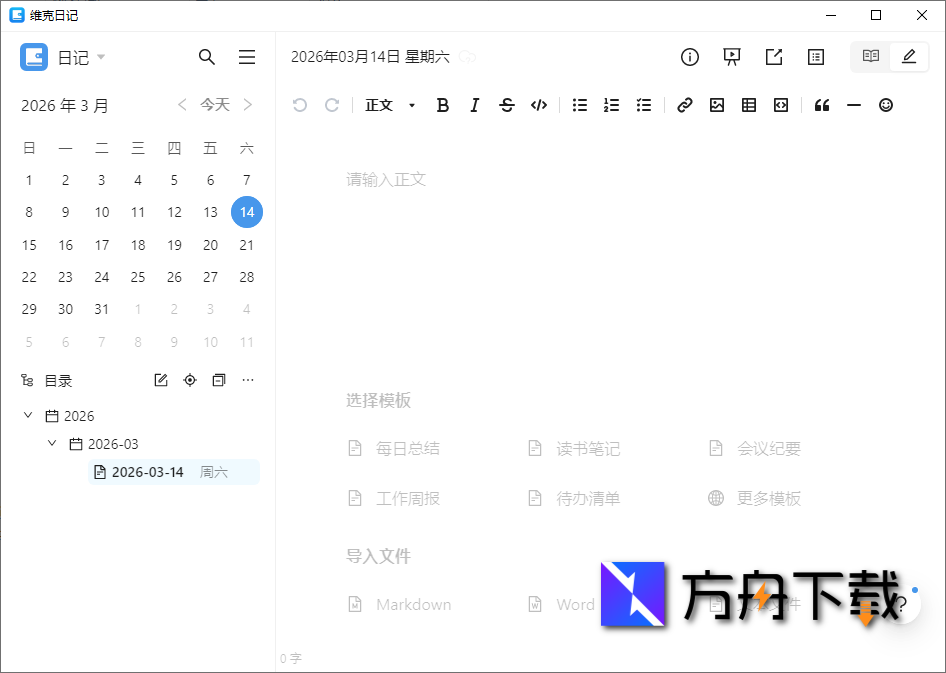Screen dimensions: 946x673
Task: Insert a table using the table icon
Action: coord(748,105)
